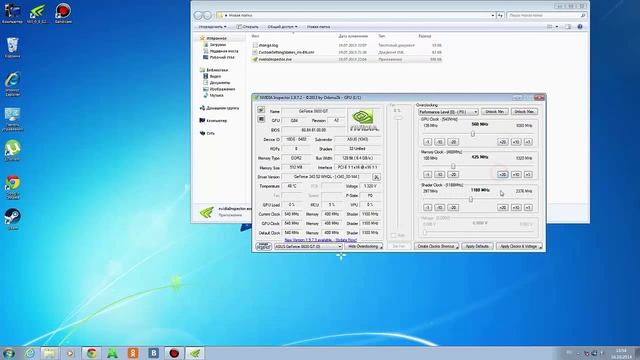Select the Steam desktop icon
This screenshot has height=360, width=640.
pos(13,219)
